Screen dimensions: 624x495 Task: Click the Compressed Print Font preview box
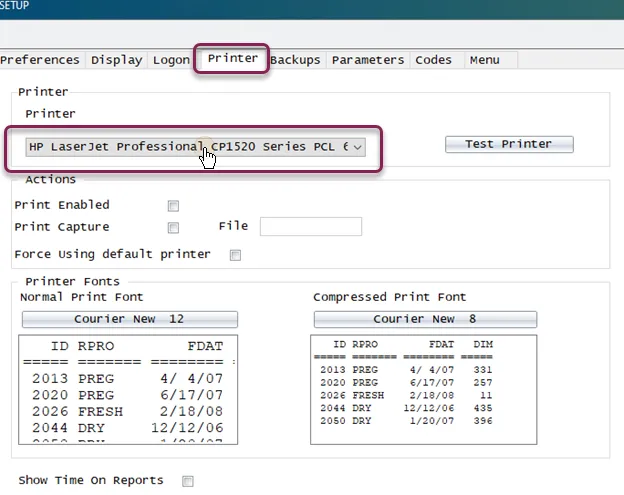(x=423, y=390)
